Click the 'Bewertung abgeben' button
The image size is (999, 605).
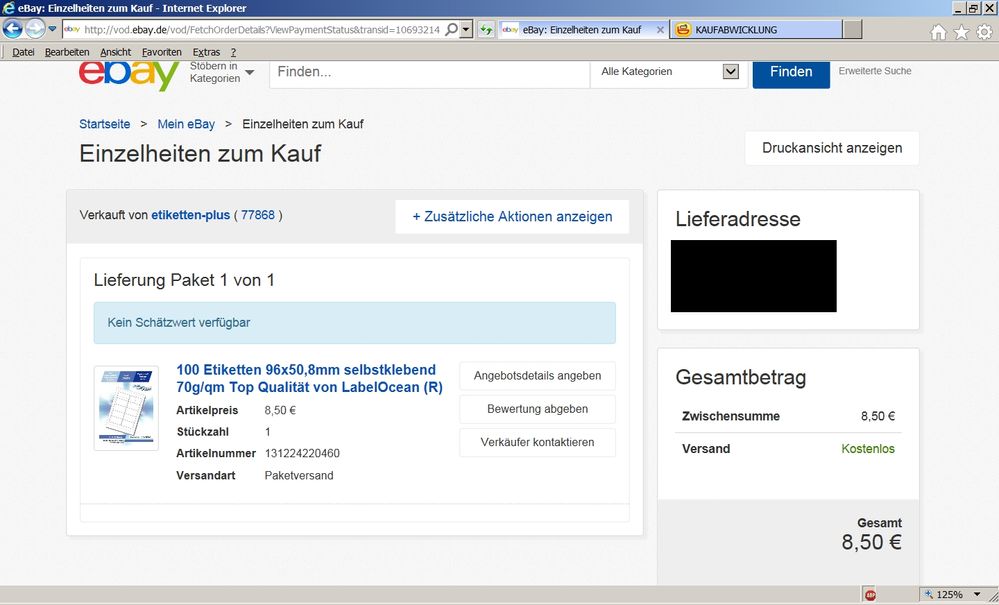coord(537,409)
